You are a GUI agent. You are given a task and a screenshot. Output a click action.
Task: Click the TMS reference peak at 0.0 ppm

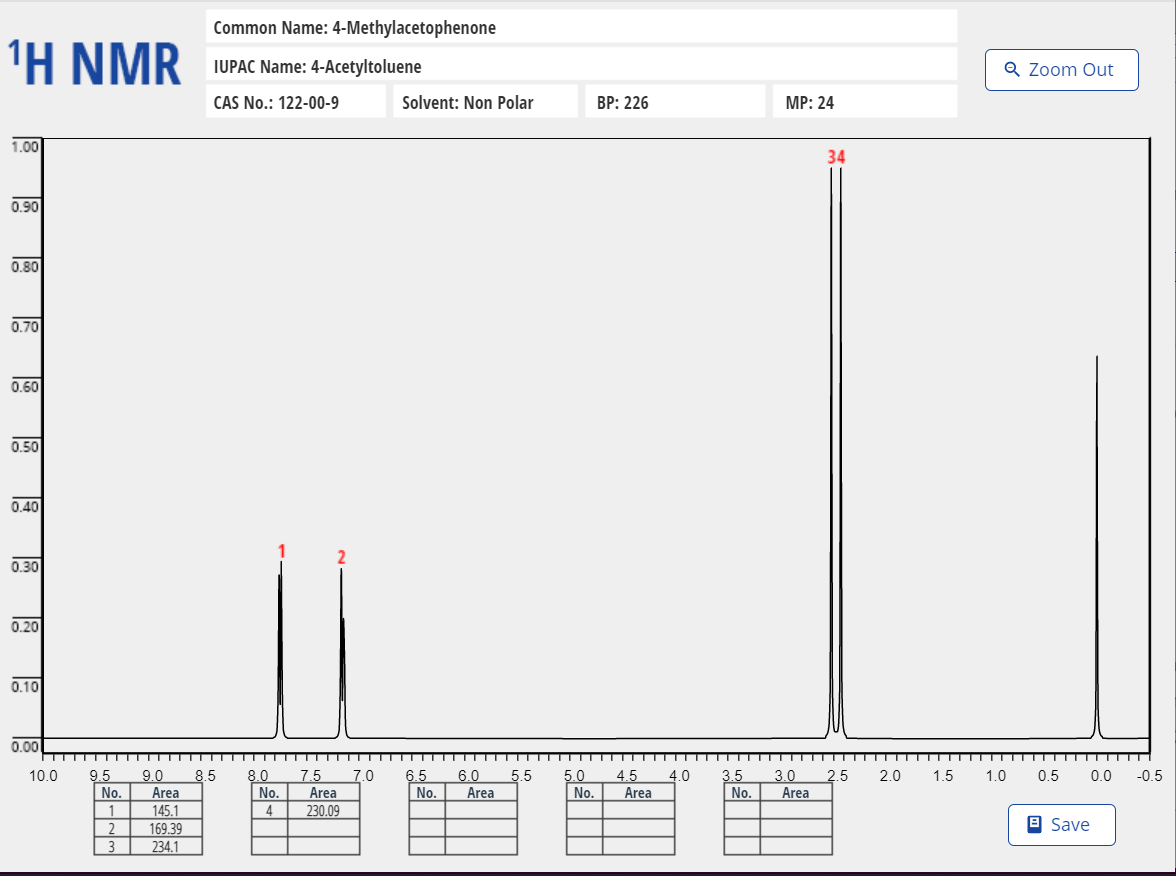1096,548
